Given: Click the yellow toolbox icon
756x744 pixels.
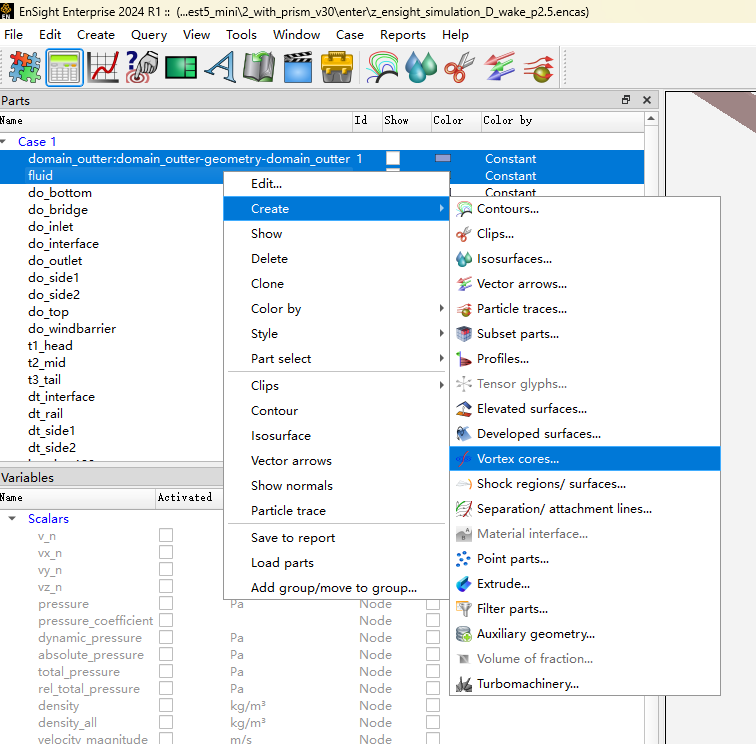Looking at the screenshot, I should [x=337, y=68].
